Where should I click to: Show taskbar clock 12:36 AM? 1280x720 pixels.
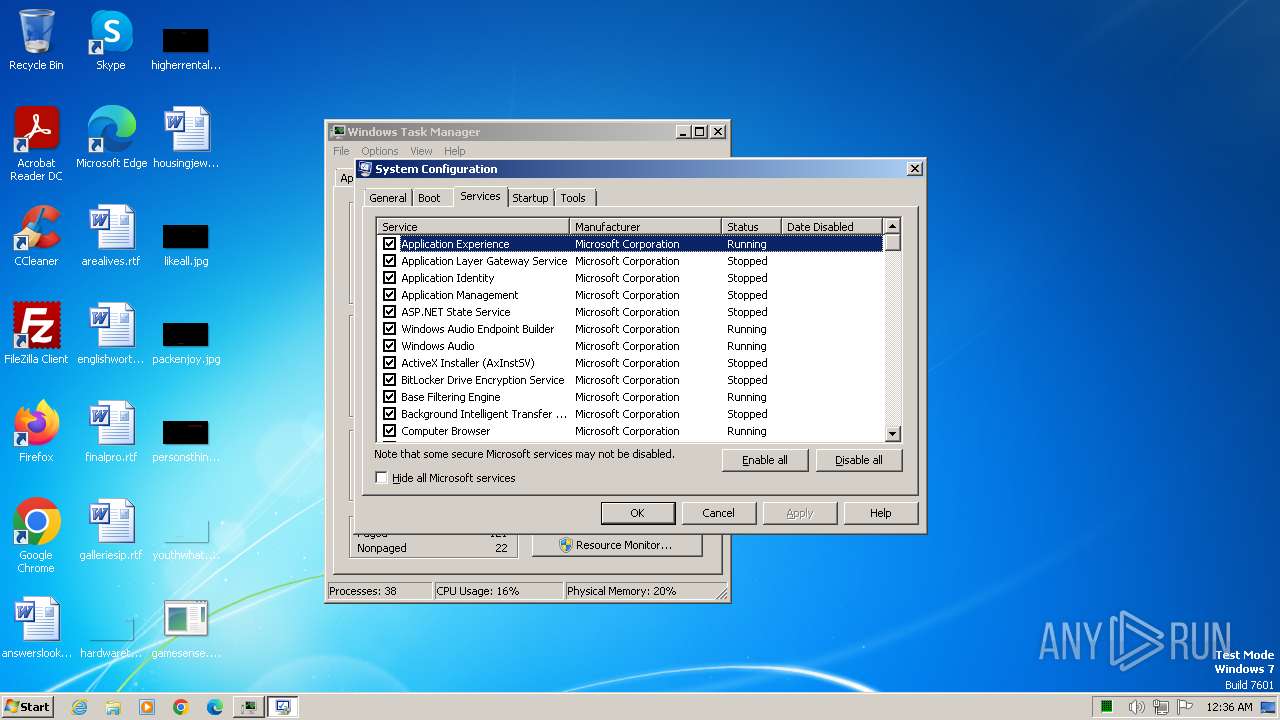click(x=1229, y=707)
